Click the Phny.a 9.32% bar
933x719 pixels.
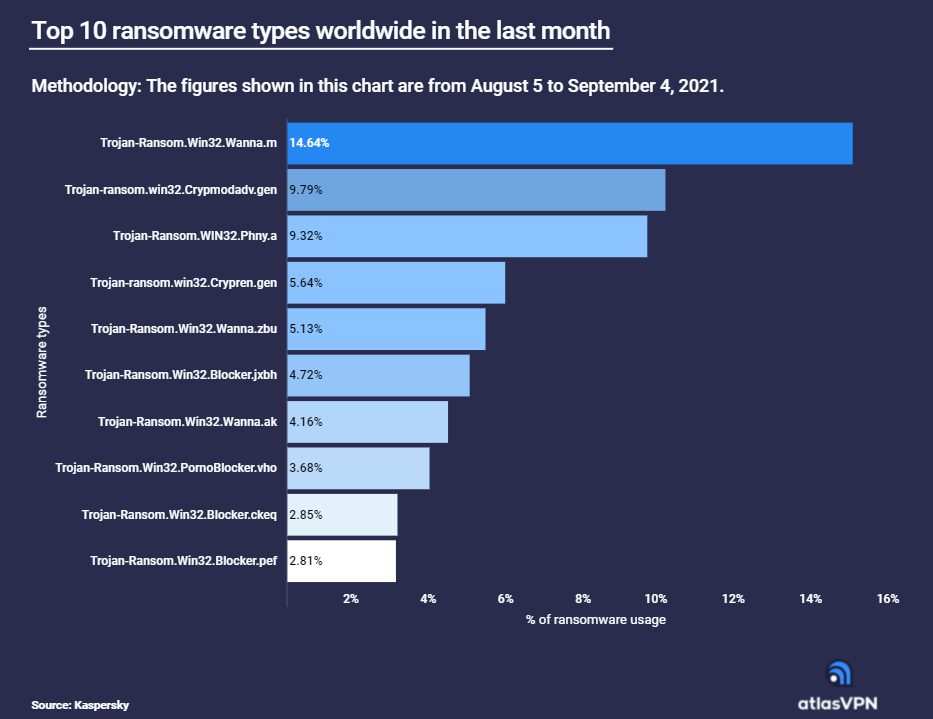(x=467, y=236)
